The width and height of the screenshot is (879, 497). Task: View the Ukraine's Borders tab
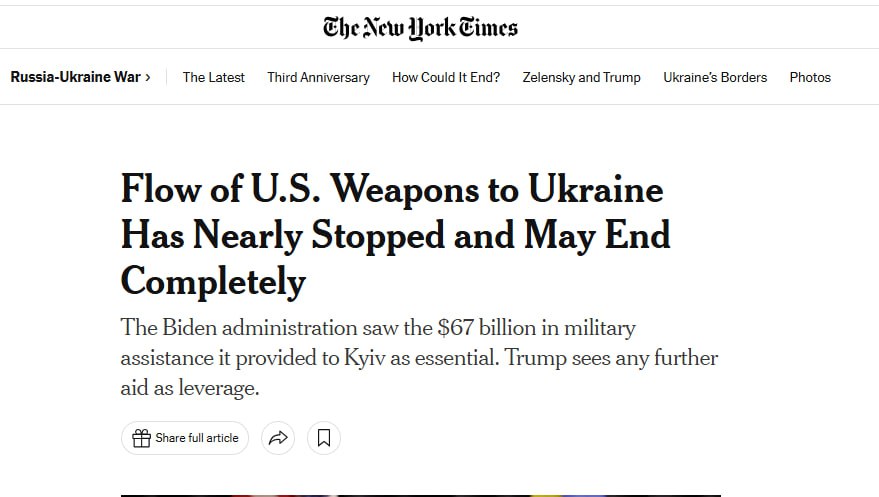pyautogui.click(x=715, y=77)
